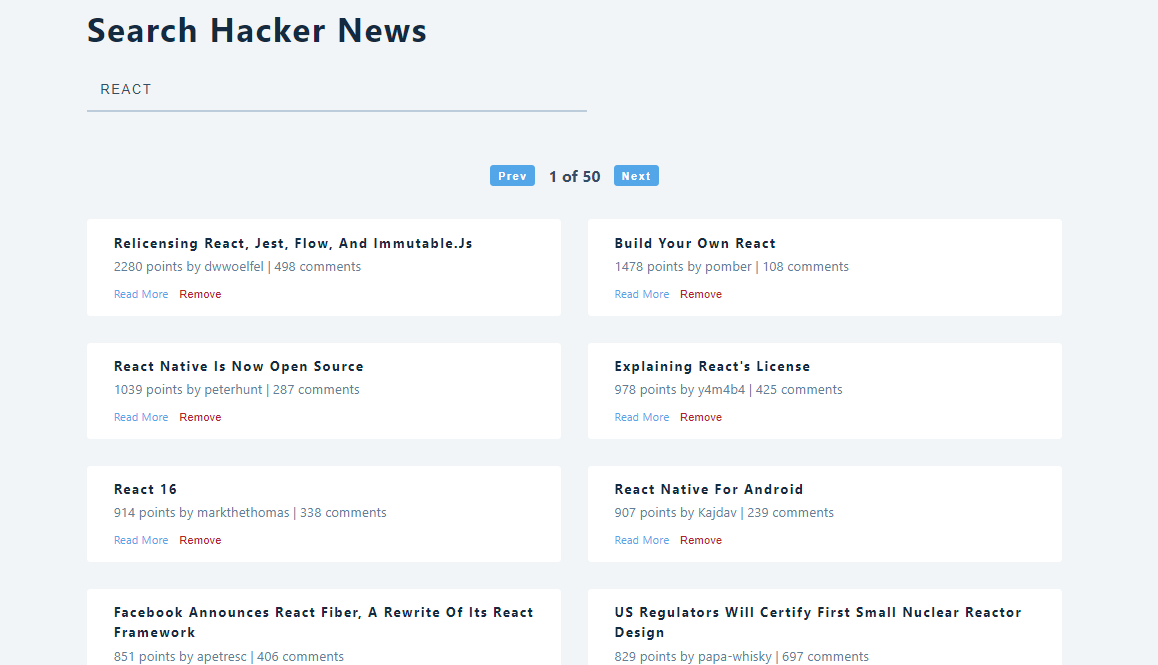Remove the React Native For Android card

[x=701, y=539]
